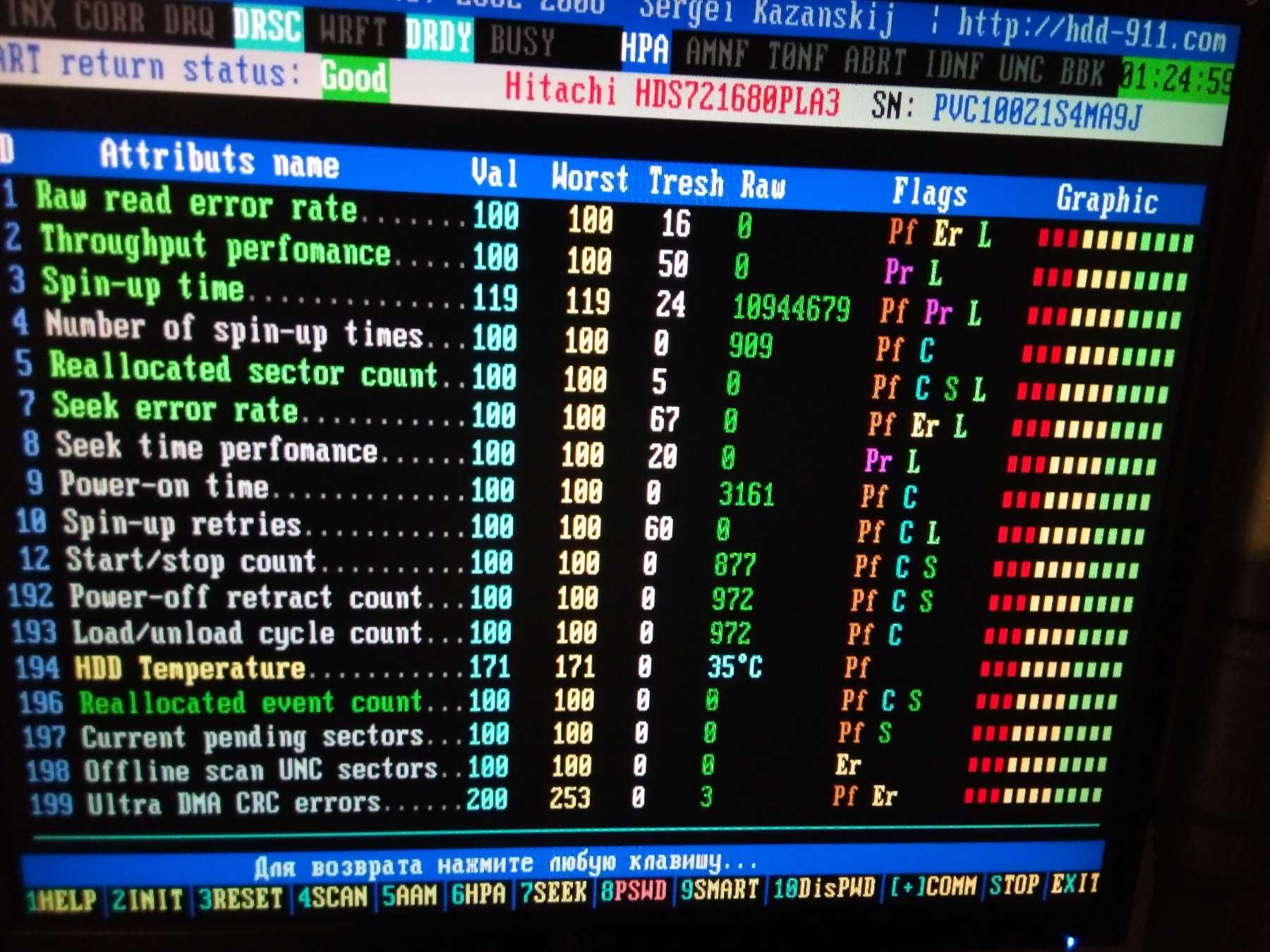Select the 6HPA function key
Image resolution: width=1270 pixels, height=952 pixels.
tap(478, 893)
